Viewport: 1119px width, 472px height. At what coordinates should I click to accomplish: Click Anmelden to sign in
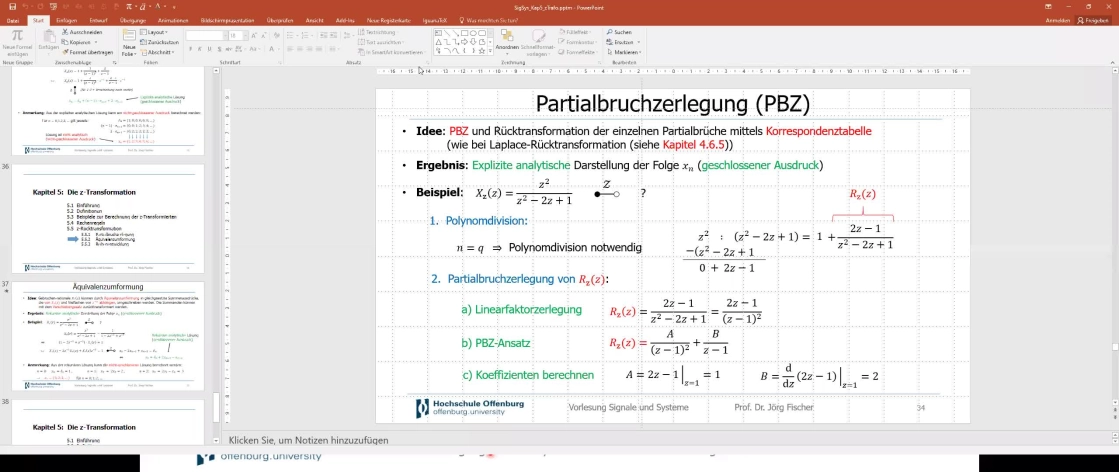(x=1058, y=20)
